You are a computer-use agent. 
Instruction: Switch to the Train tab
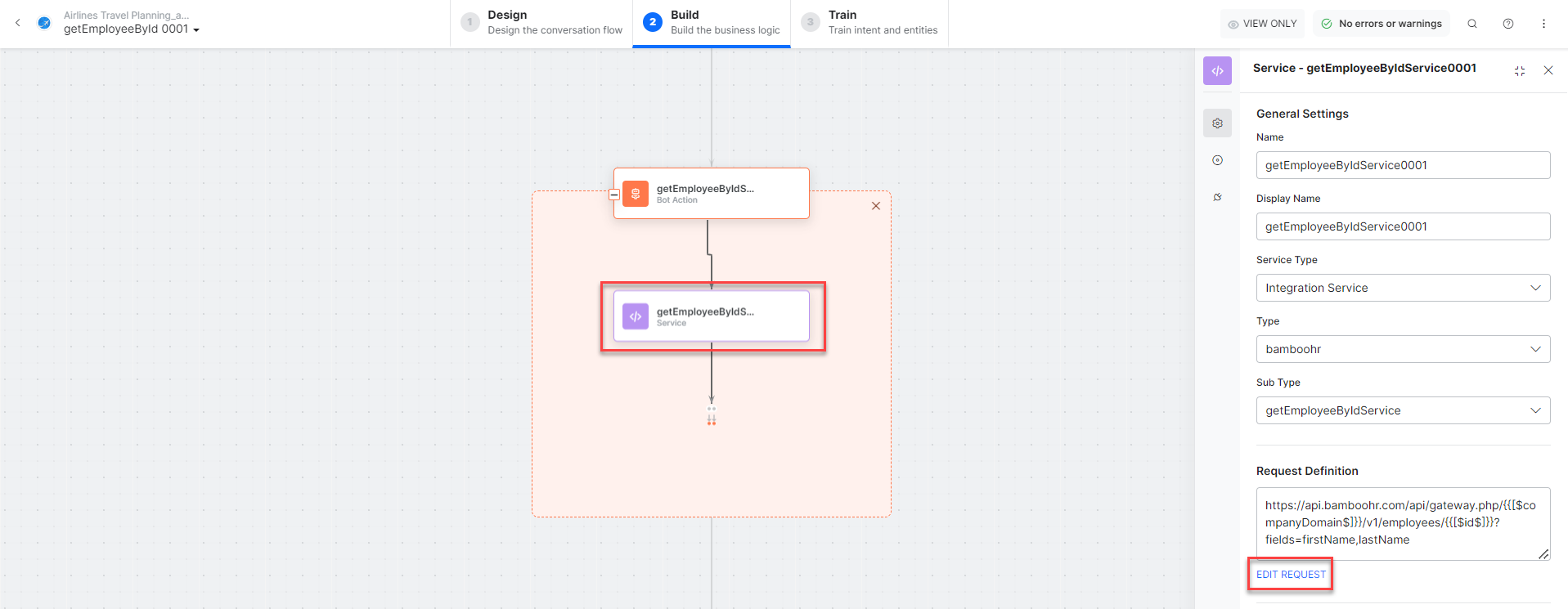click(869, 23)
